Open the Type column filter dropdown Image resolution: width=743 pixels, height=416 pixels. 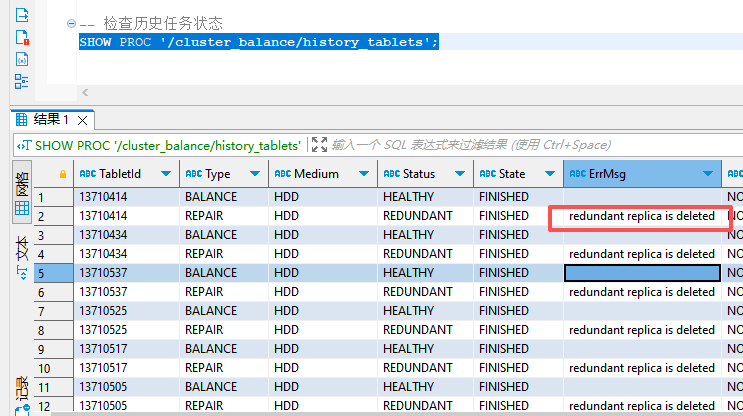coord(256,174)
